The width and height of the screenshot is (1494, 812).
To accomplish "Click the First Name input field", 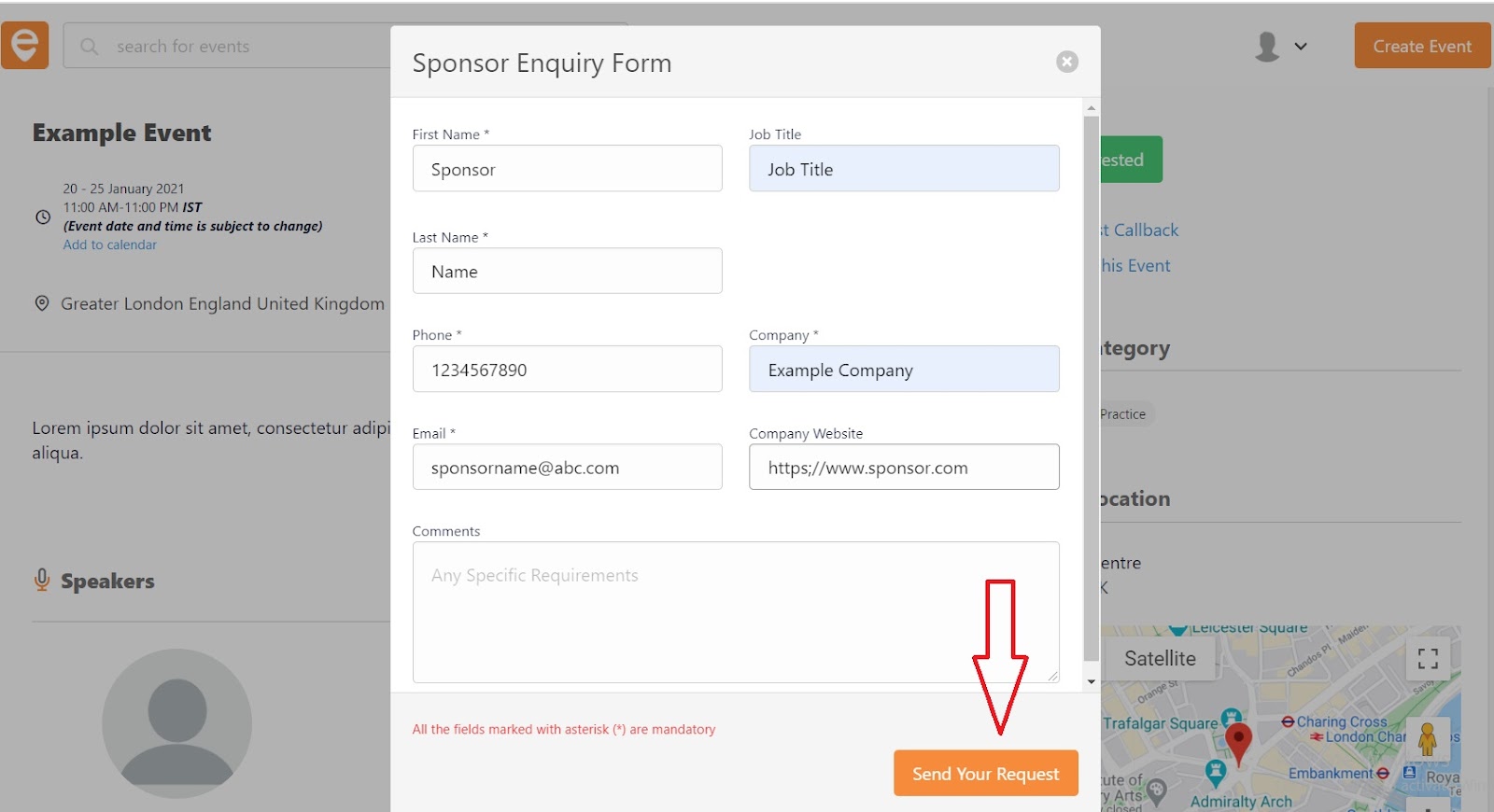I will (567, 169).
